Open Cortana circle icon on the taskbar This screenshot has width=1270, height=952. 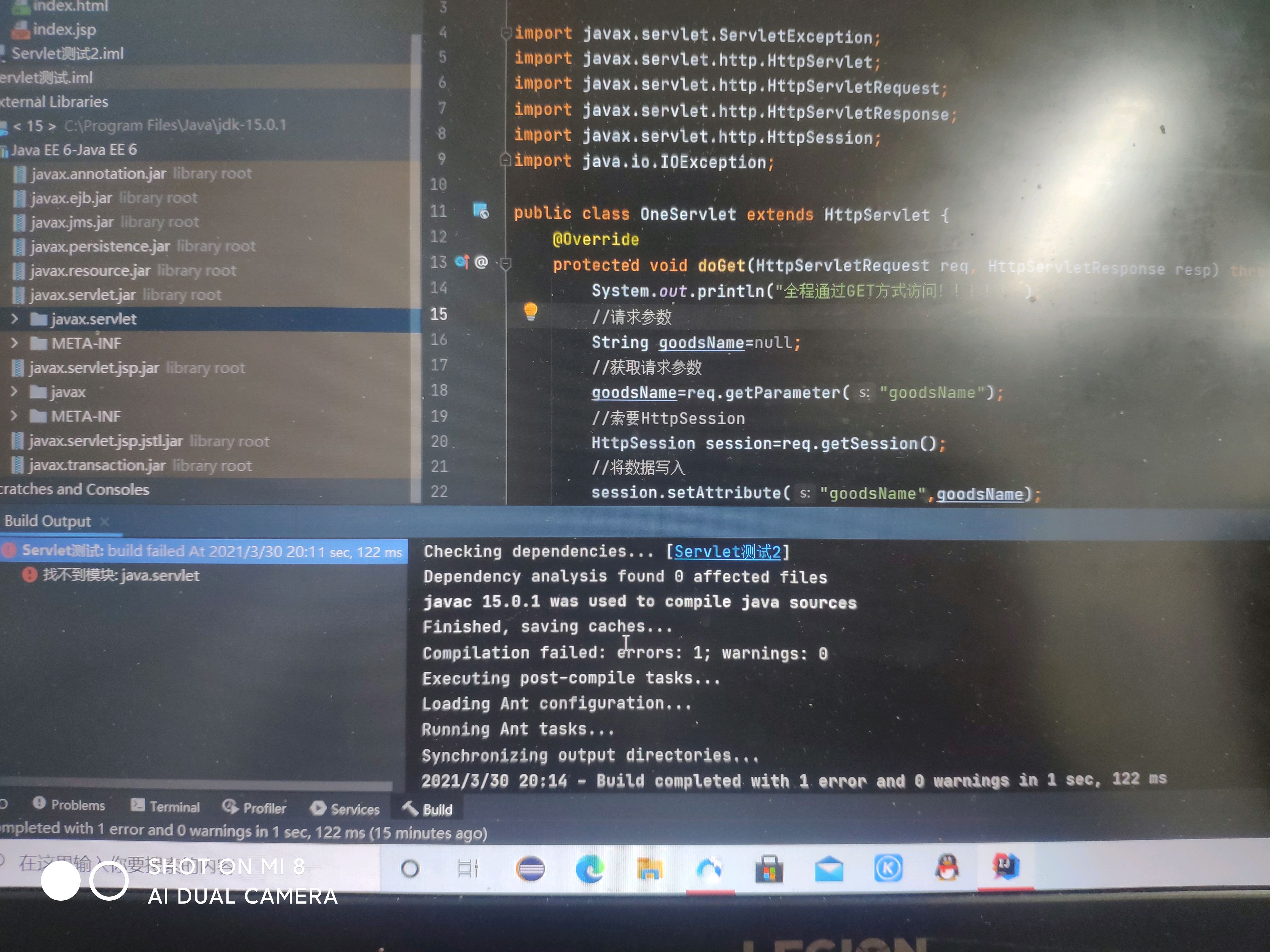pyautogui.click(x=409, y=868)
